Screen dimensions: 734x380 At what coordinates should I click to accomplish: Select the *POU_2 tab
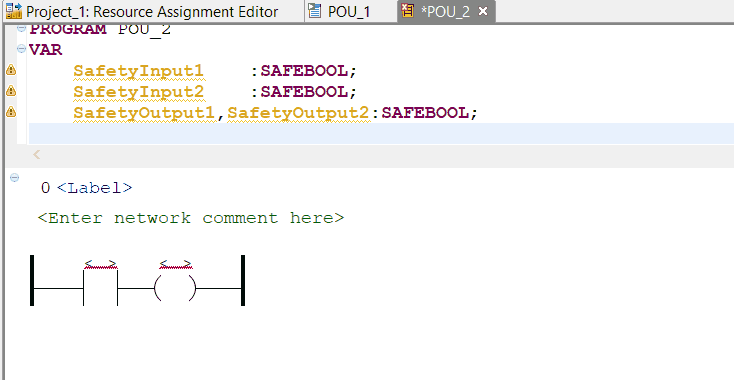pyautogui.click(x=445, y=11)
